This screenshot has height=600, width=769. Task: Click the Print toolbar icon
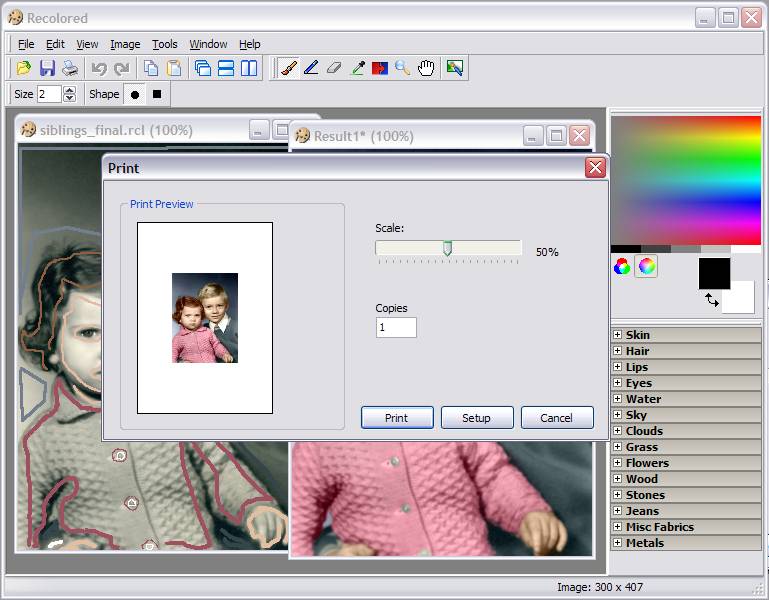pos(70,68)
